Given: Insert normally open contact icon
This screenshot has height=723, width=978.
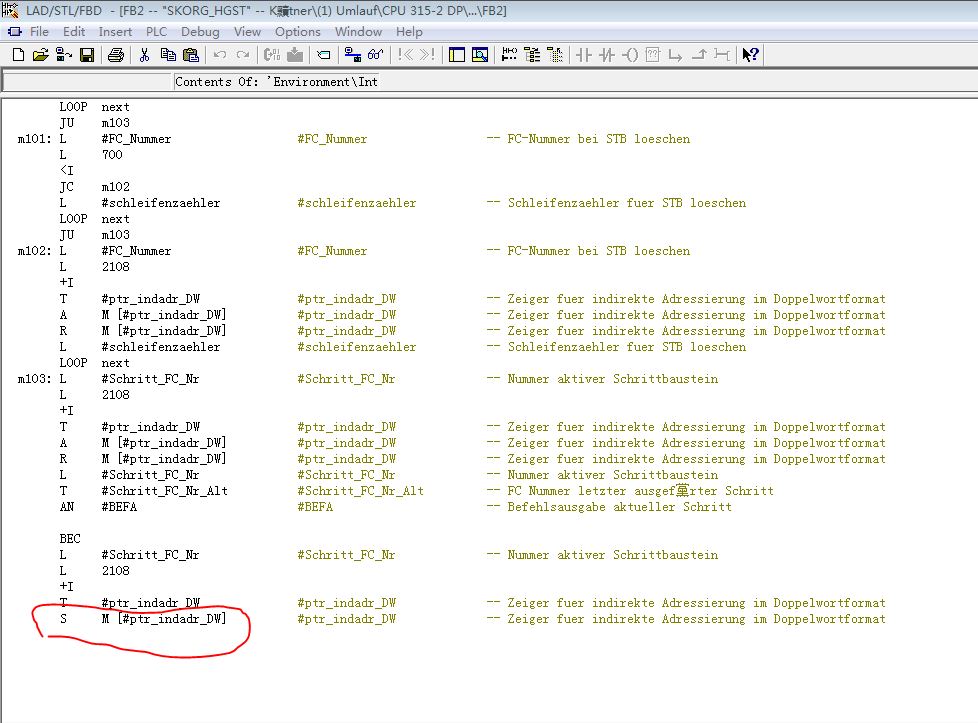Looking at the screenshot, I should 584,55.
